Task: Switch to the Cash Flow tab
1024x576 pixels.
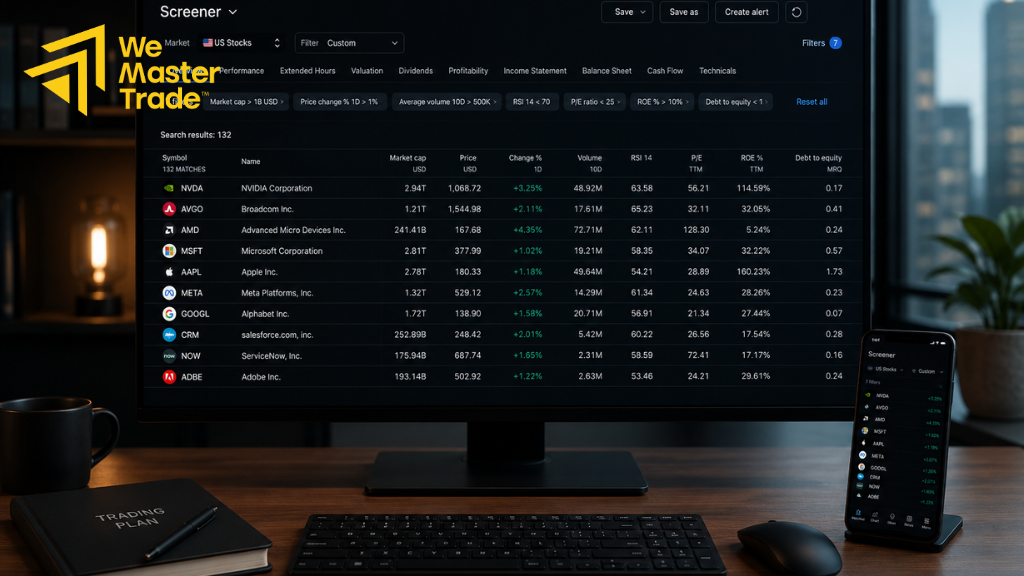Action: pos(665,71)
